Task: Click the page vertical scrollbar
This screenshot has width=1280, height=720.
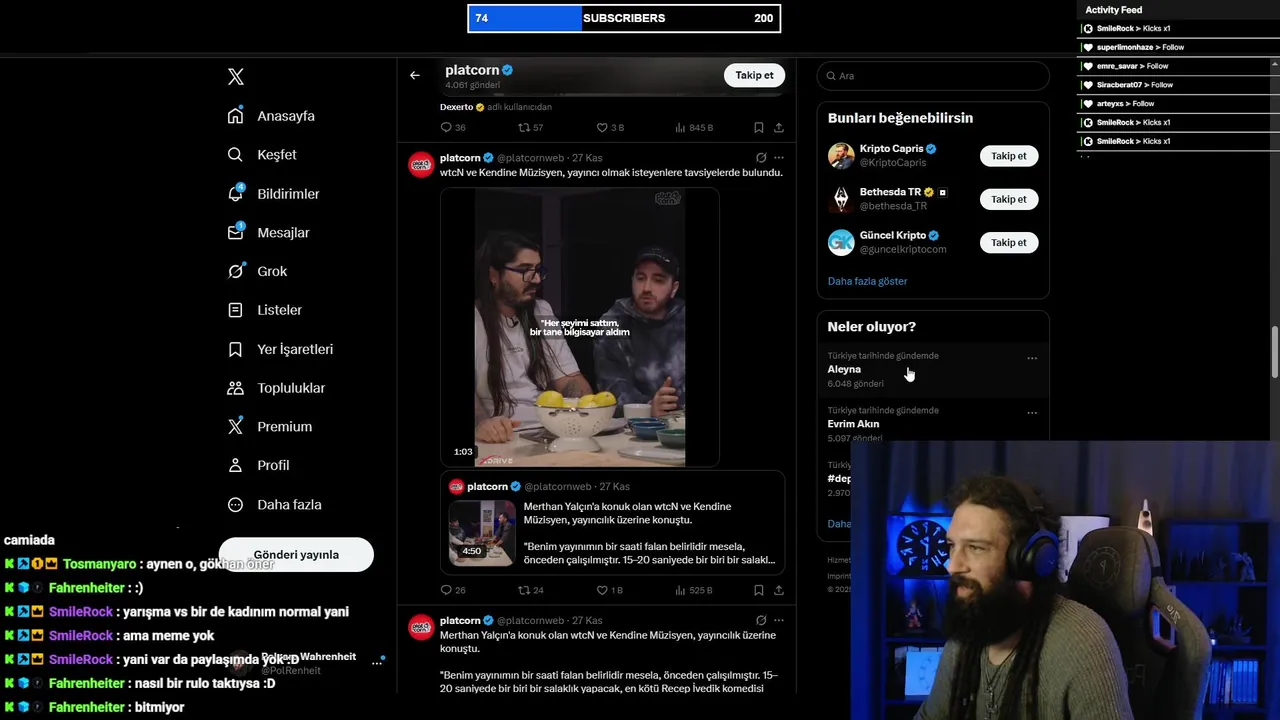Action: [x=1274, y=352]
